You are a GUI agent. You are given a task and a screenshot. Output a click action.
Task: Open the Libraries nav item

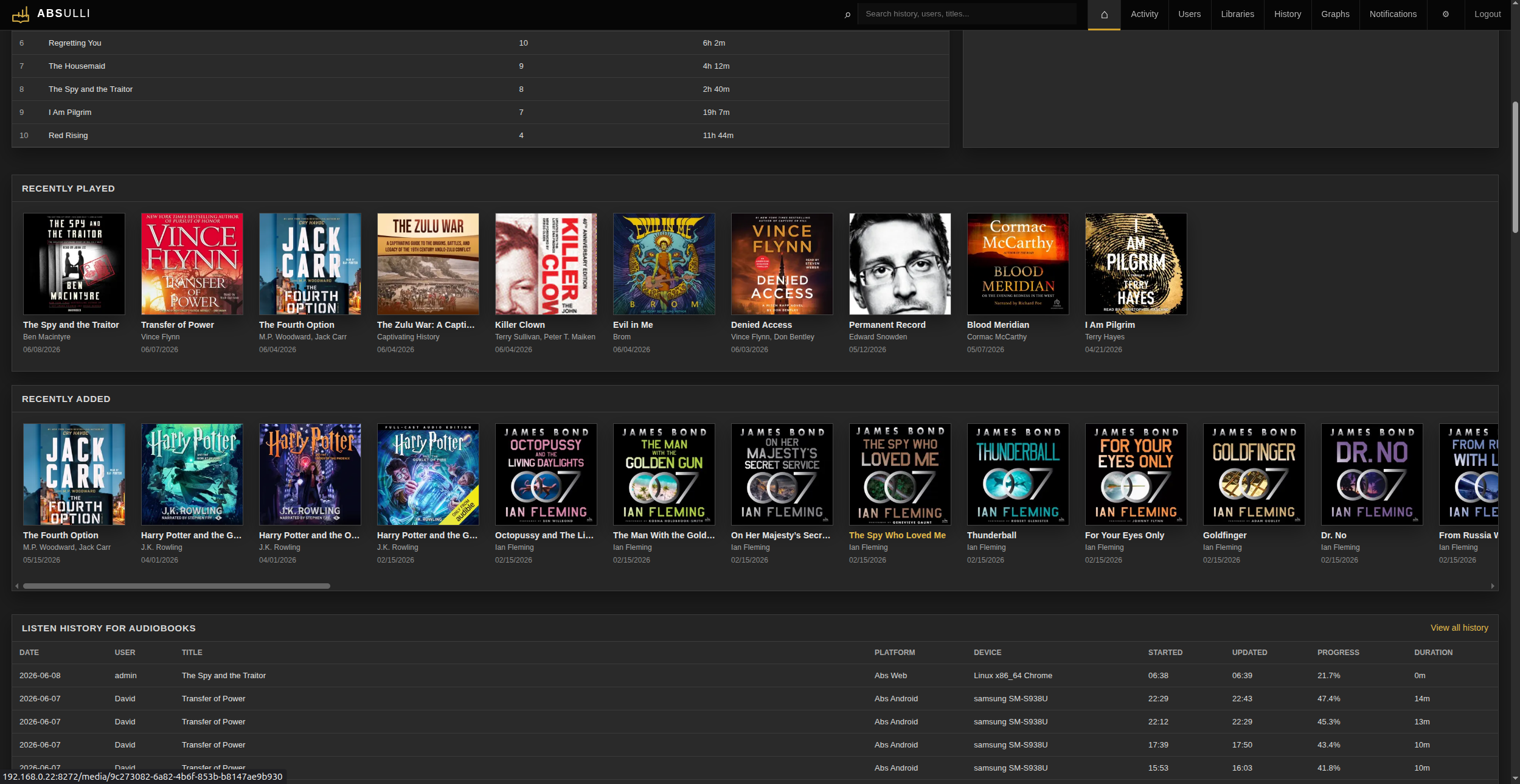click(x=1237, y=15)
